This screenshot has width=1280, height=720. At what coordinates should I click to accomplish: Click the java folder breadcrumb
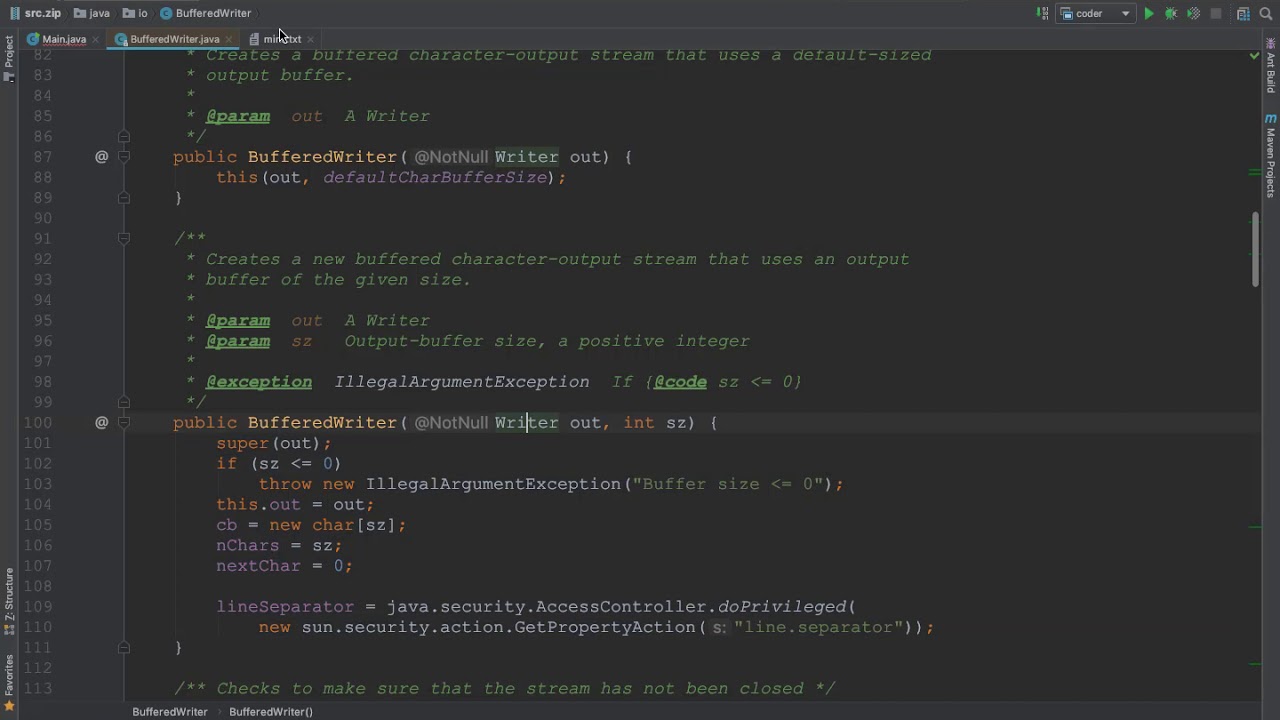[x=92, y=13]
